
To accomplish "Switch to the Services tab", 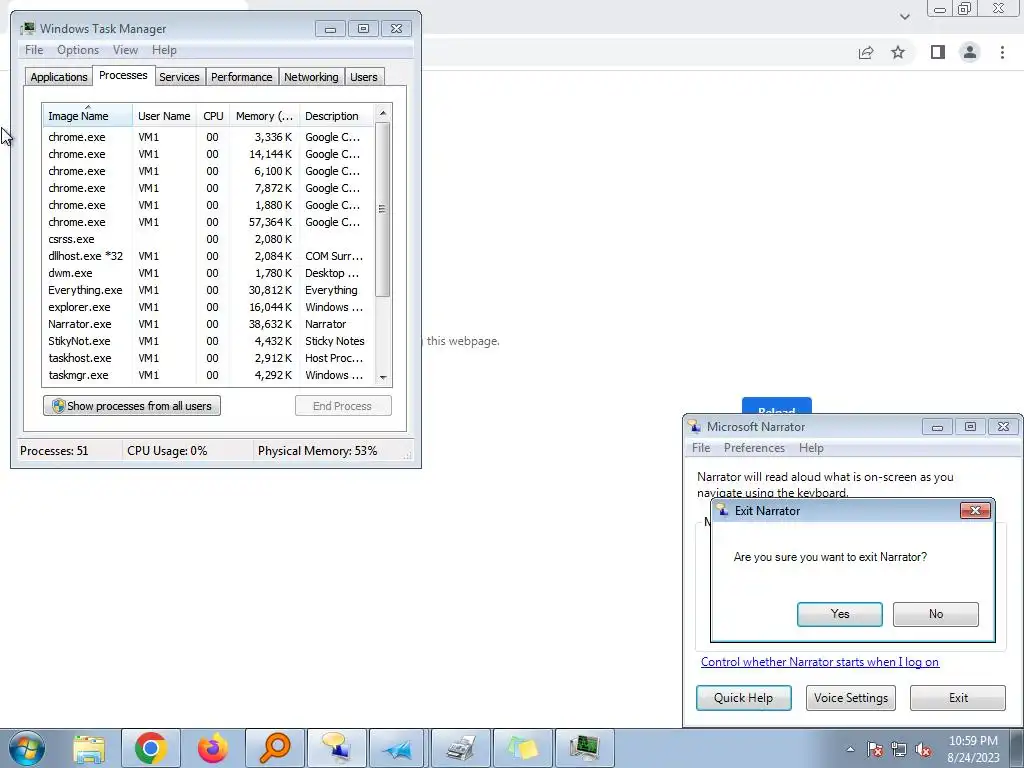I will coord(179,77).
